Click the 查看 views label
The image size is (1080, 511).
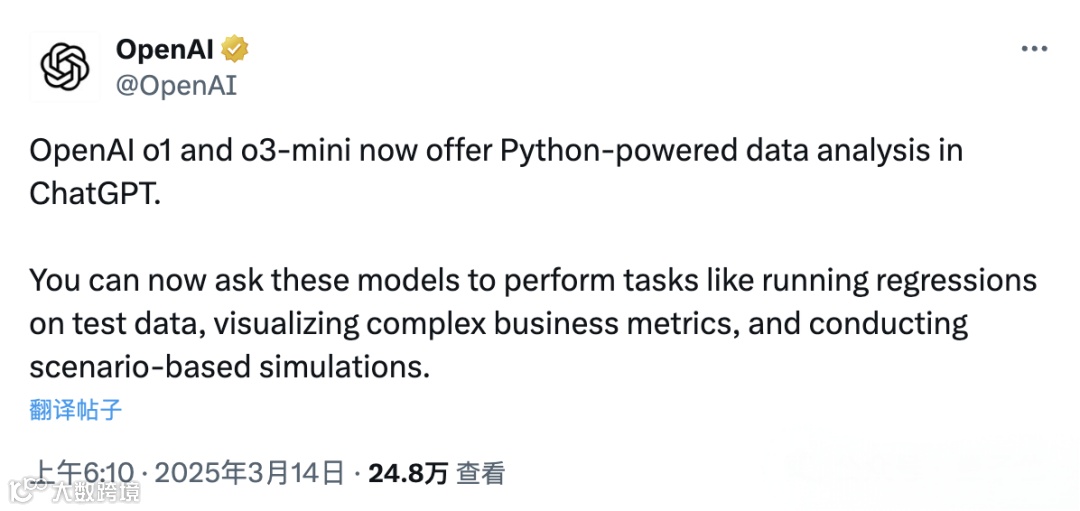pyautogui.click(x=481, y=472)
